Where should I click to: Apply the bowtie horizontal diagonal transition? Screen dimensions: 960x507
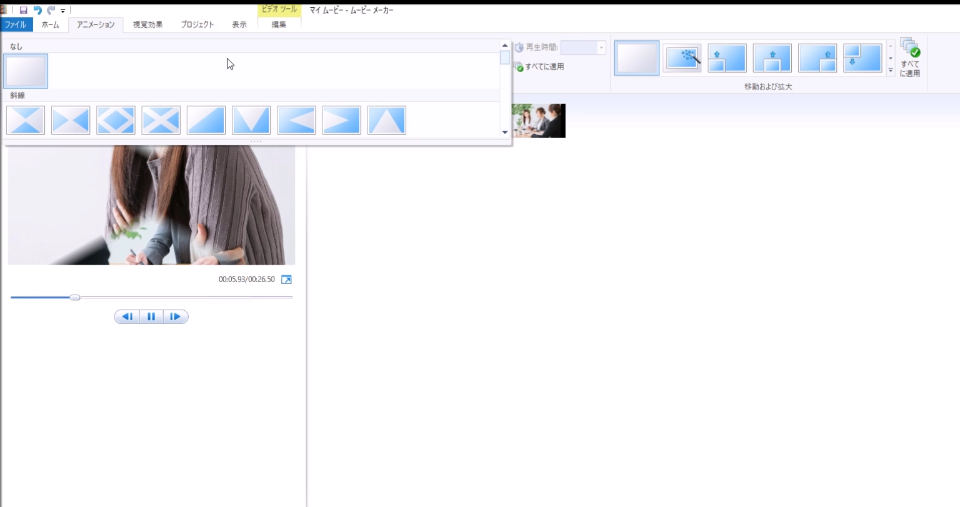[x=70, y=120]
